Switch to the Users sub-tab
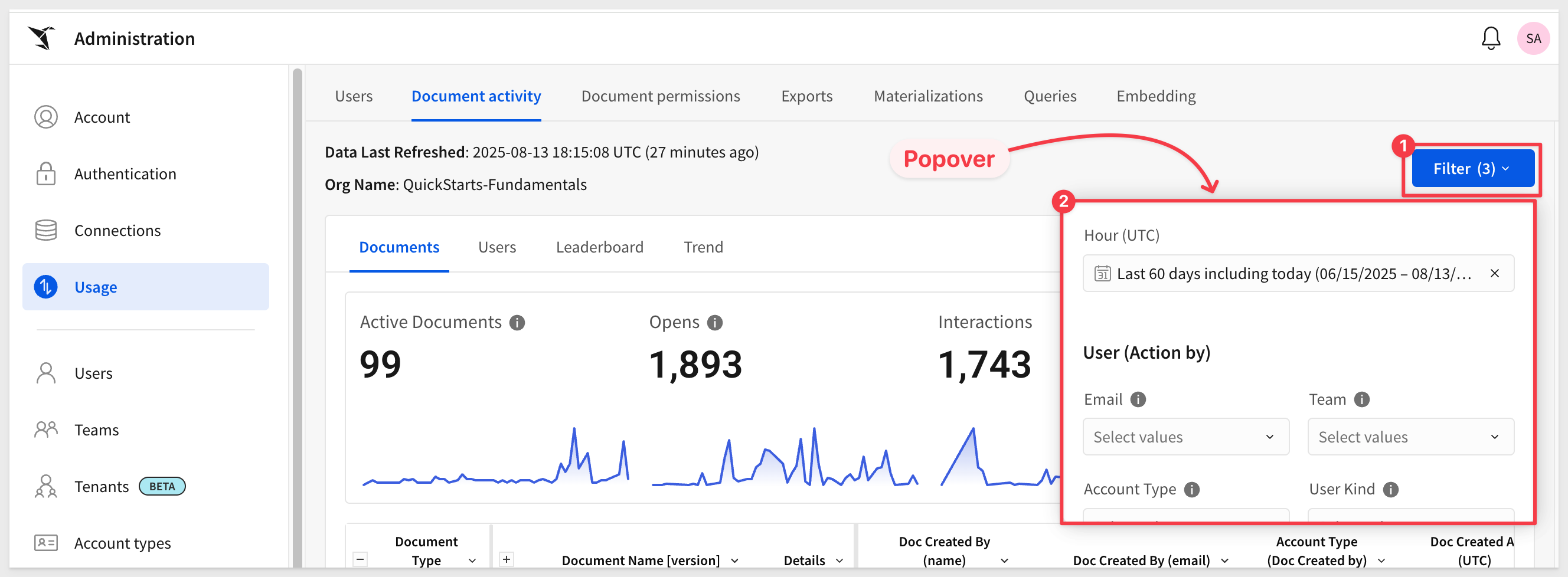 coord(497,247)
